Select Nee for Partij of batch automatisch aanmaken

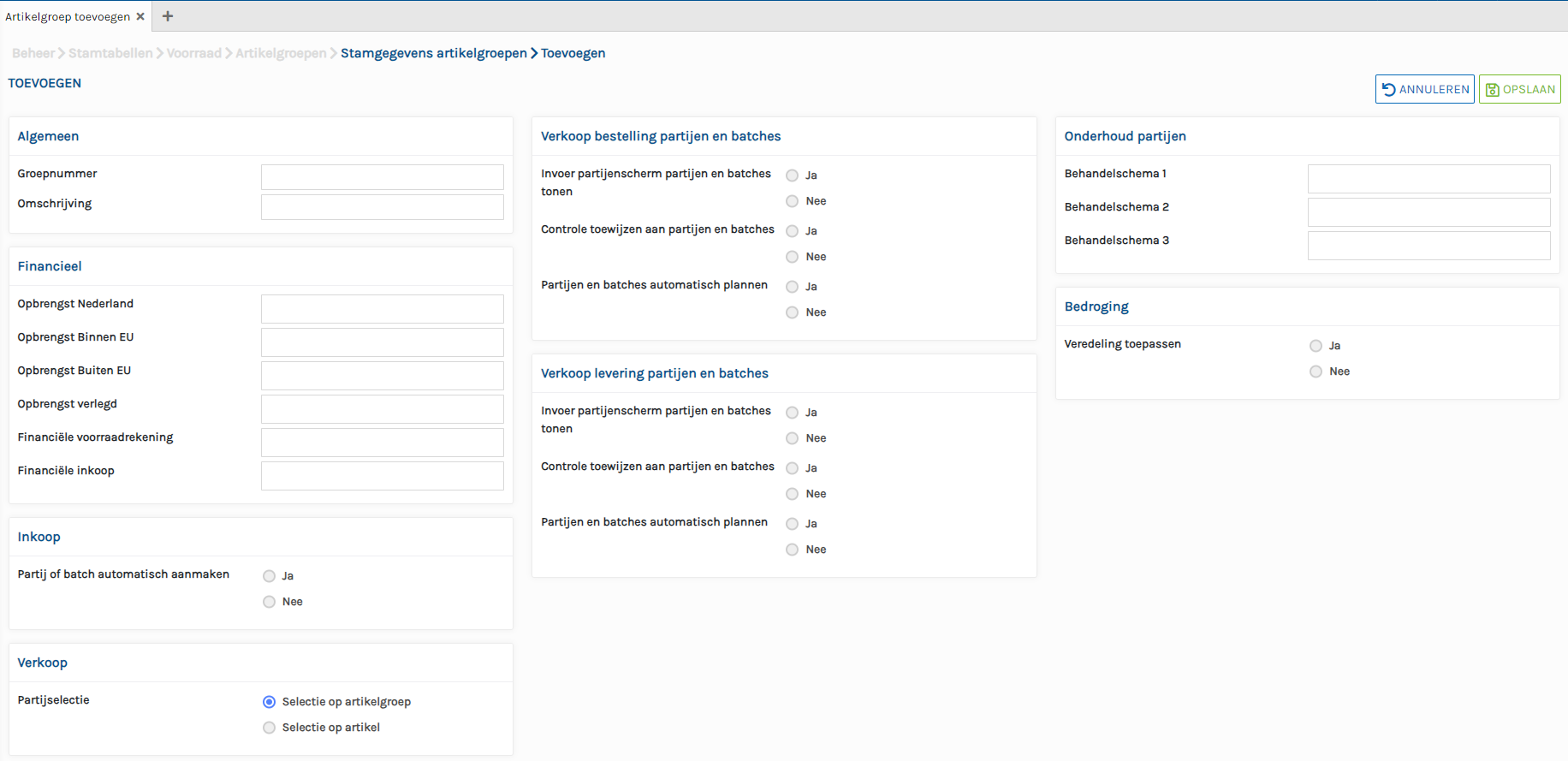[270, 602]
